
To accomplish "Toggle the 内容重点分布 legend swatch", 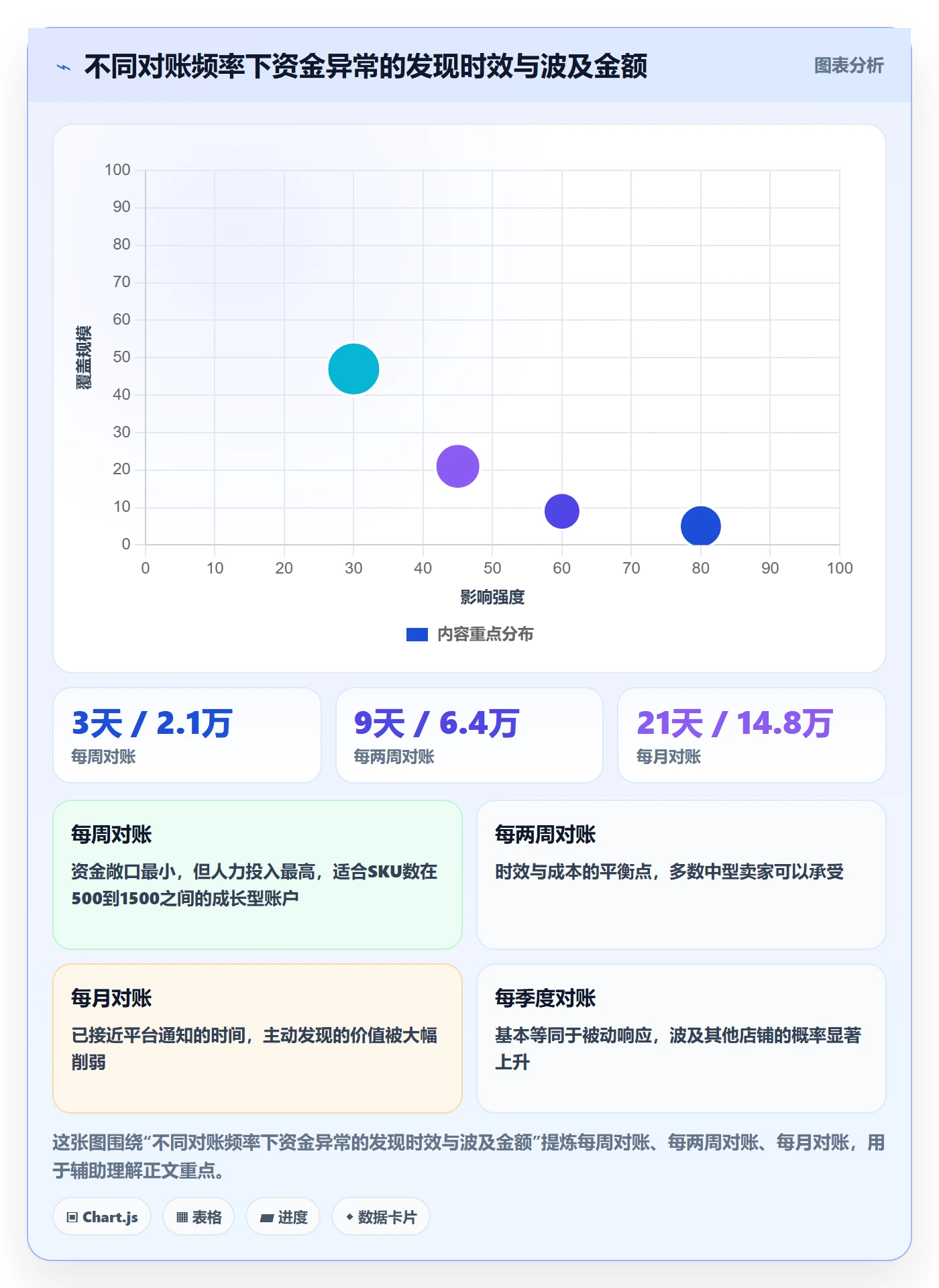I will pos(417,635).
